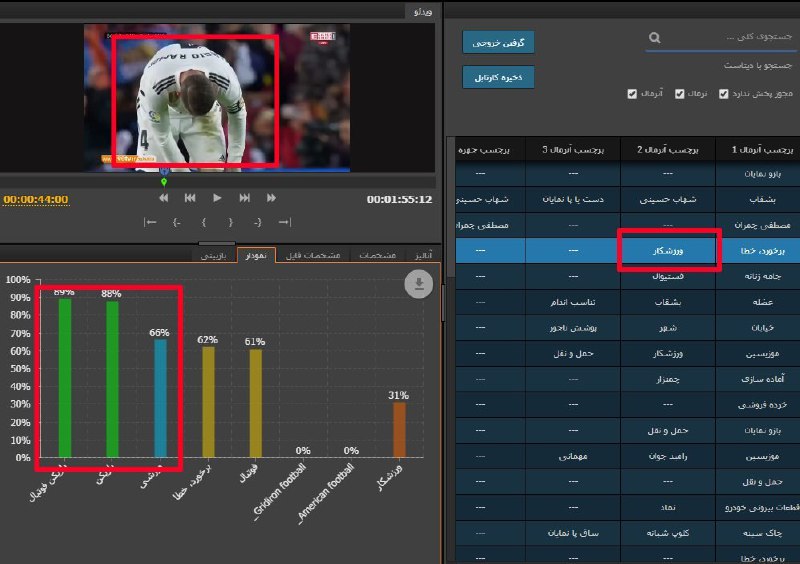Click the ذخیره کارتابل button
This screenshot has width=800, height=564.
(x=498, y=77)
